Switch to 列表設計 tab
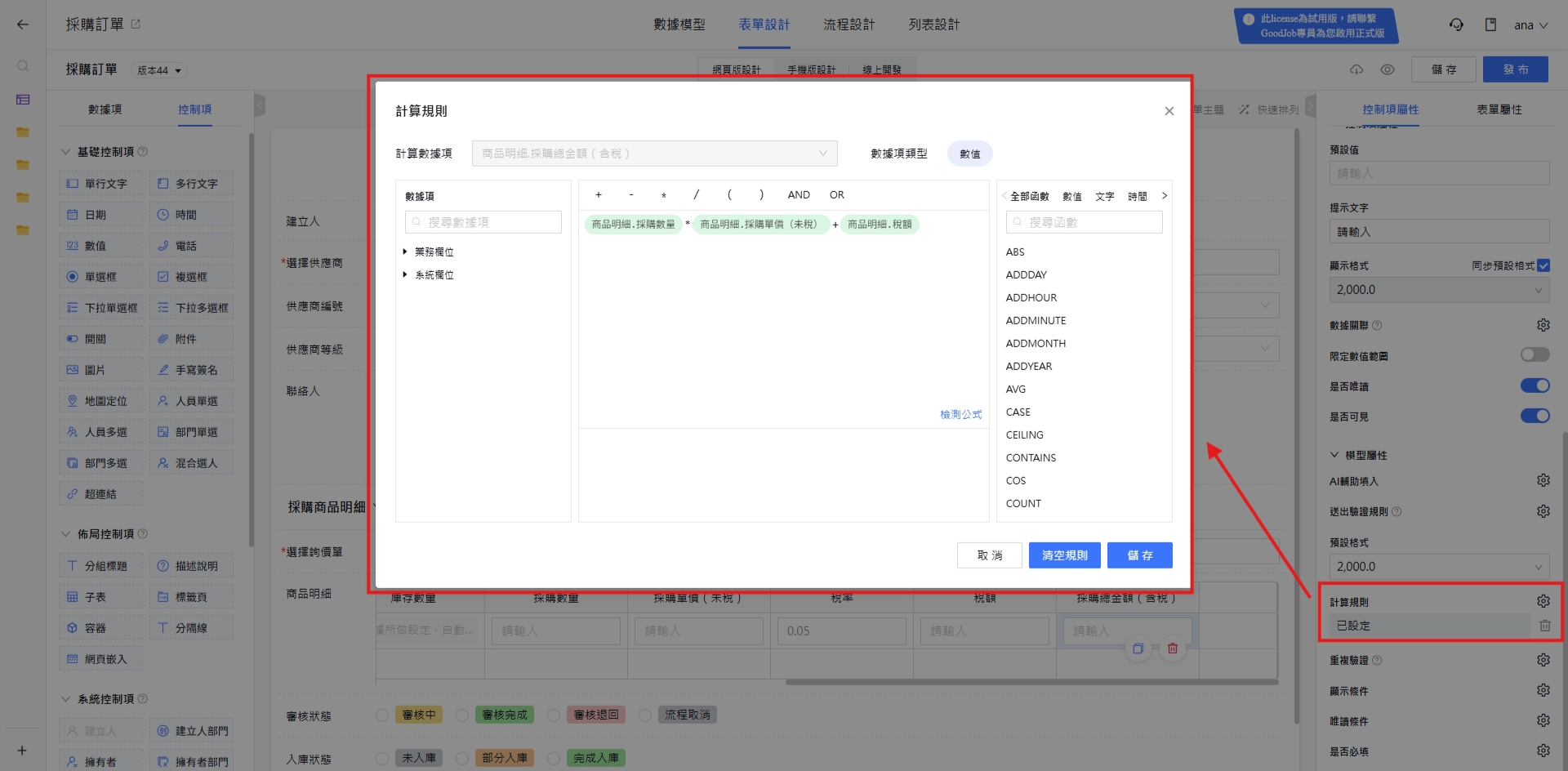 [x=934, y=25]
